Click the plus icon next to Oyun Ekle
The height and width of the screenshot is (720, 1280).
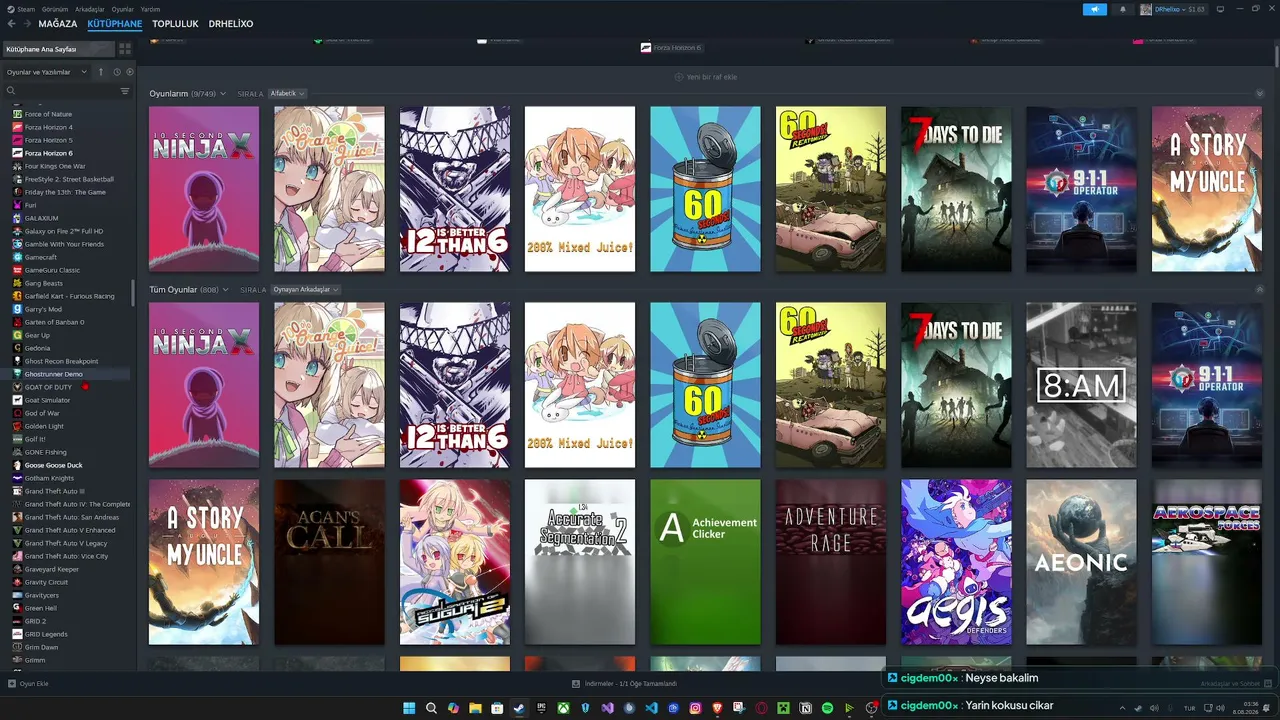pos(12,683)
